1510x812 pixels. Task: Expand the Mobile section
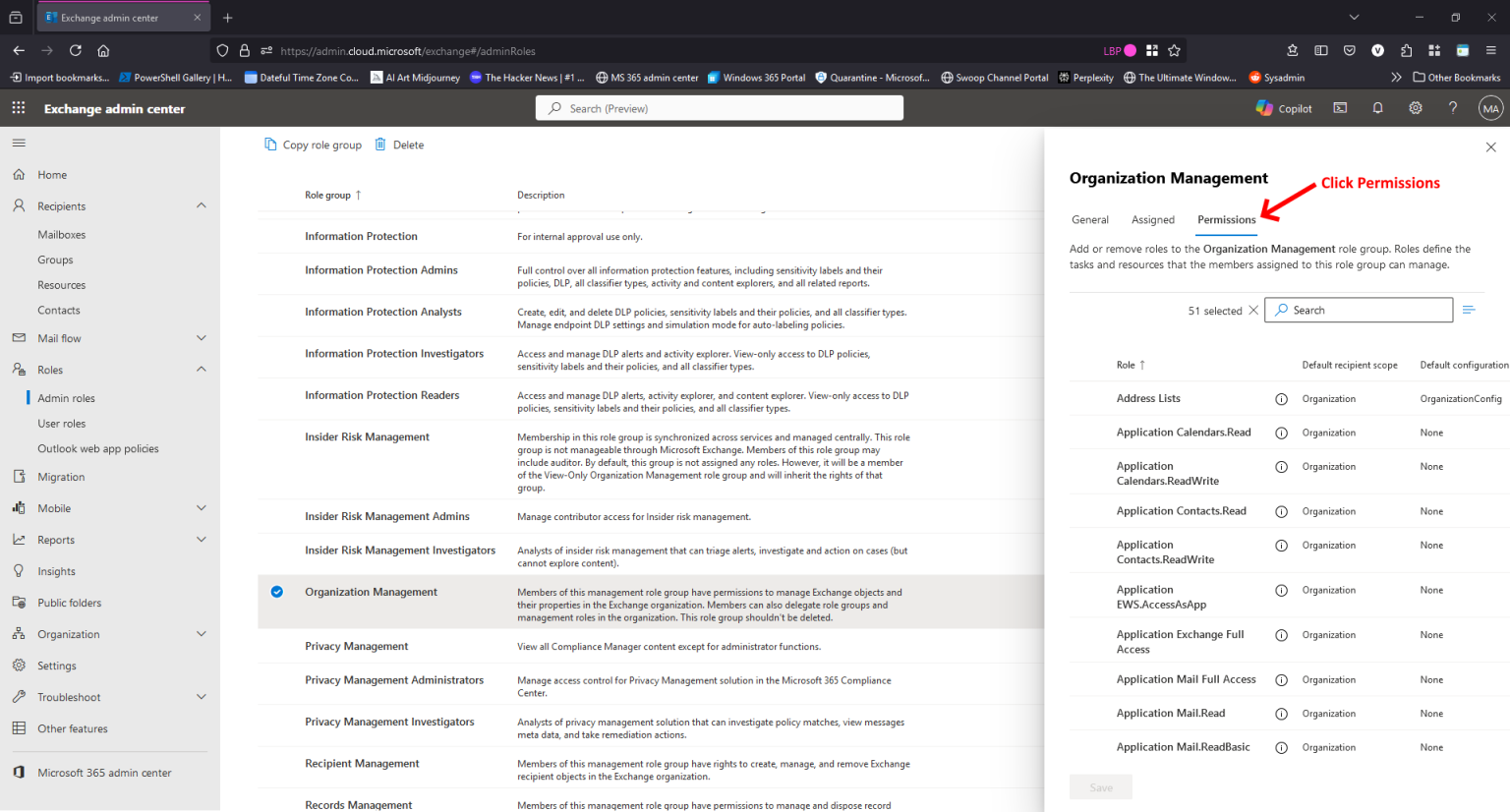pos(202,508)
